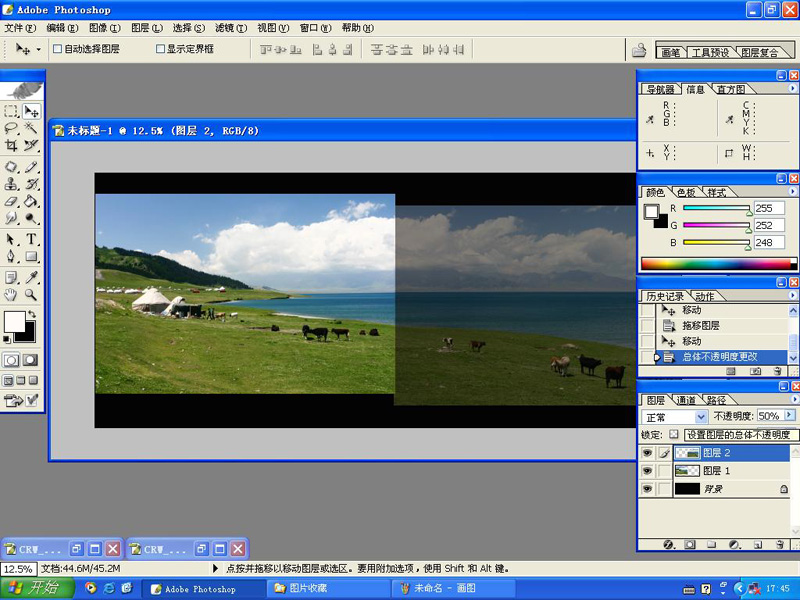Screen dimensions: 800x600
Task: Click the 开始 Start button
Action: pos(37,588)
